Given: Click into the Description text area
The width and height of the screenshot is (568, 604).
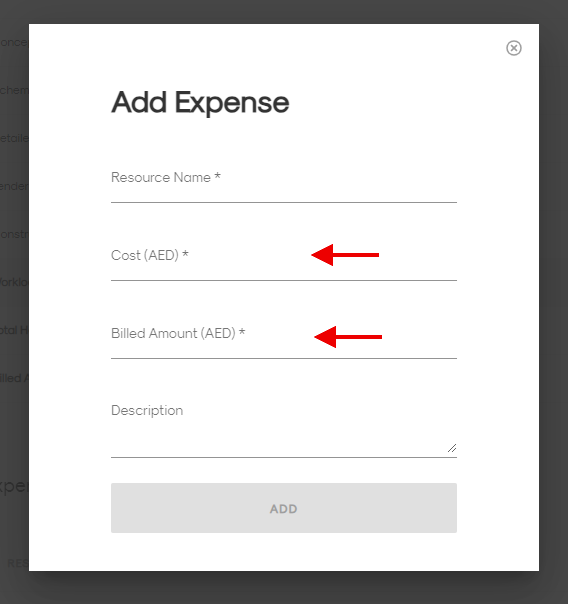Looking at the screenshot, I should (284, 428).
